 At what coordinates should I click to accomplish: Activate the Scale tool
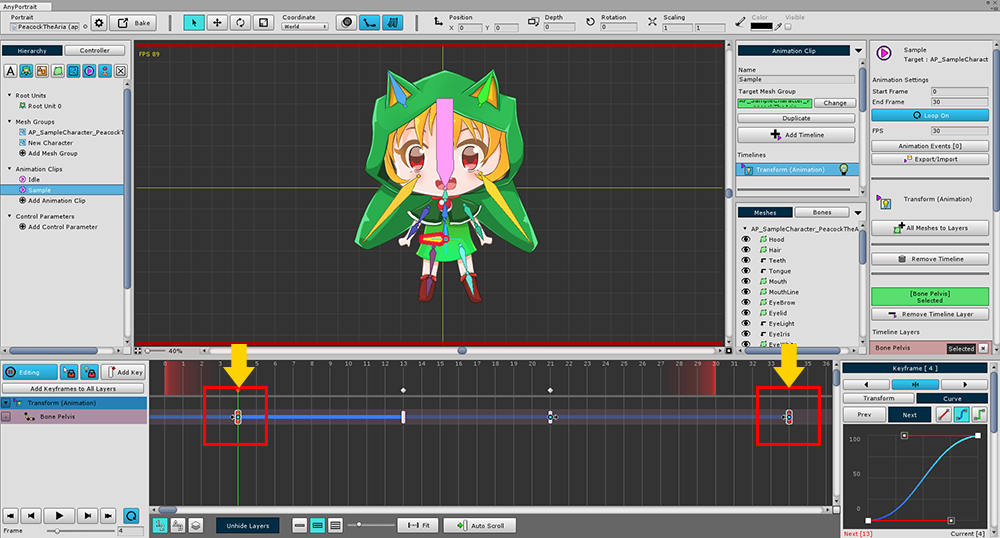(263, 23)
